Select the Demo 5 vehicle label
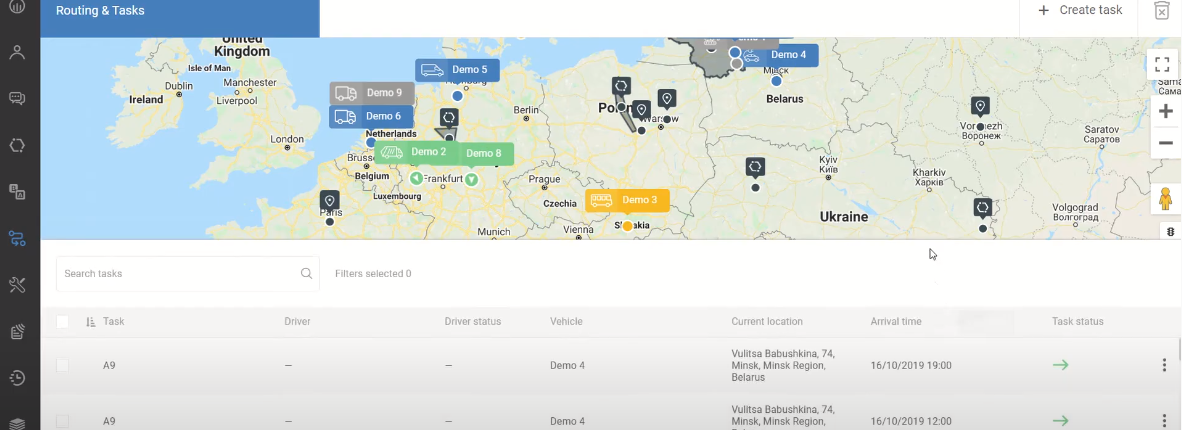The image size is (1182, 430). [457, 70]
